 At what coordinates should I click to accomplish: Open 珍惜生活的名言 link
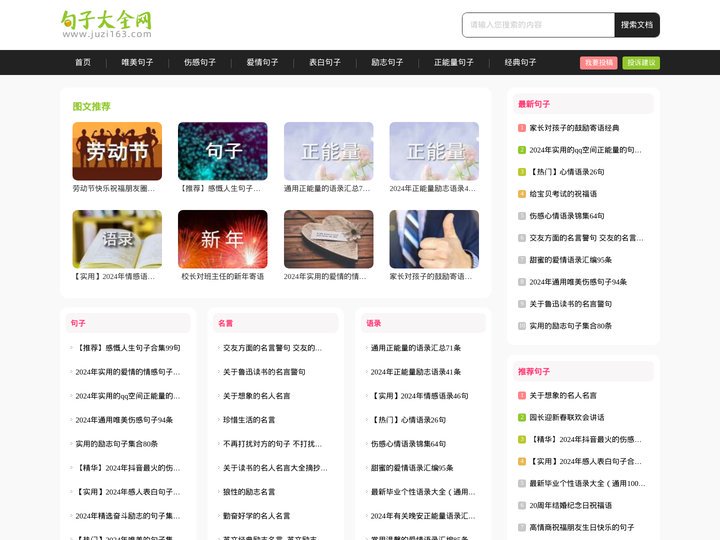pos(249,420)
